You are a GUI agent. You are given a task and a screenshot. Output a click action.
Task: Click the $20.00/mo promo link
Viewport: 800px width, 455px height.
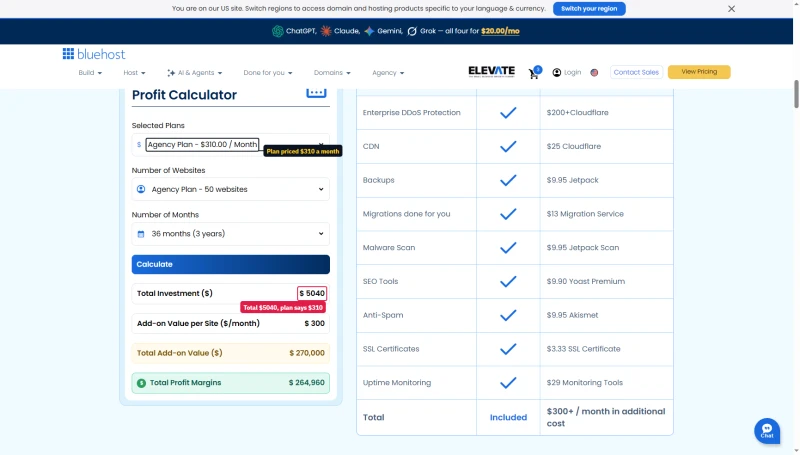pyautogui.click(x=500, y=31)
